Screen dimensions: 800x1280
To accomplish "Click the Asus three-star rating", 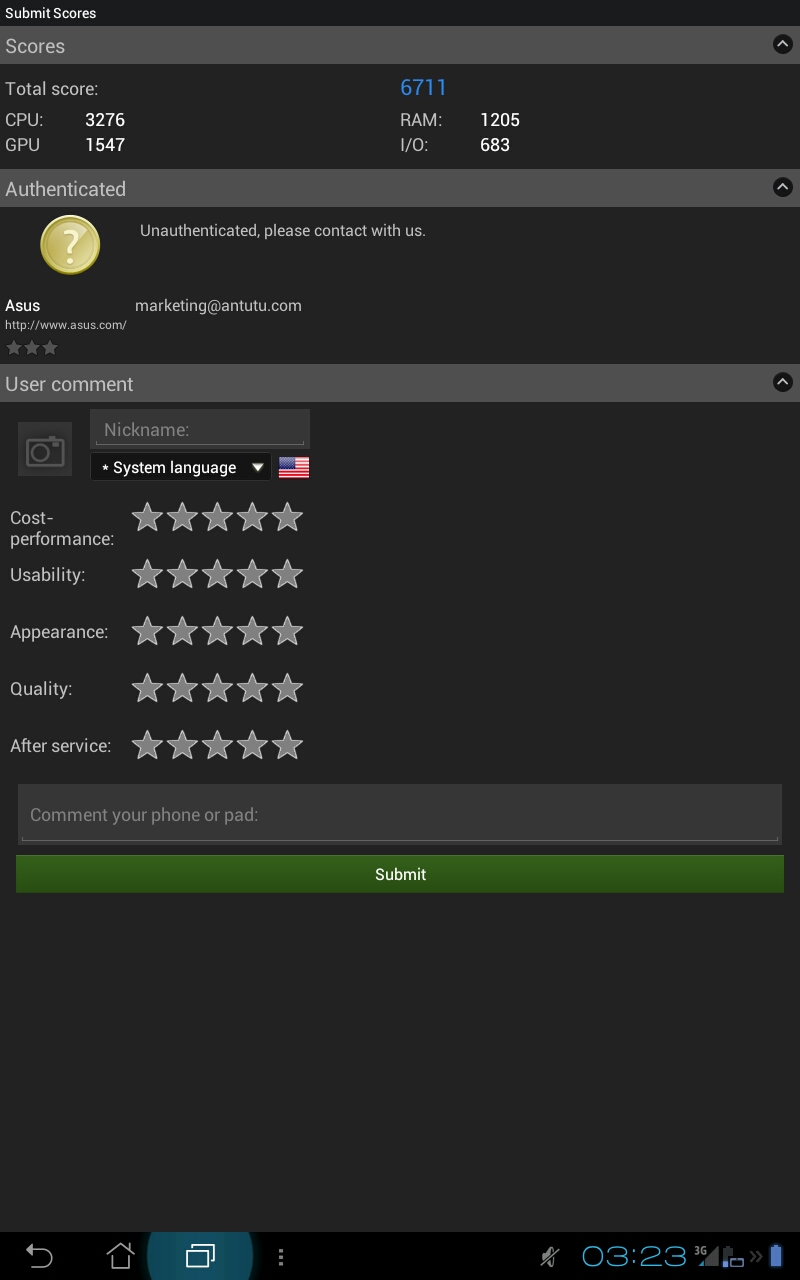I will coord(32,348).
